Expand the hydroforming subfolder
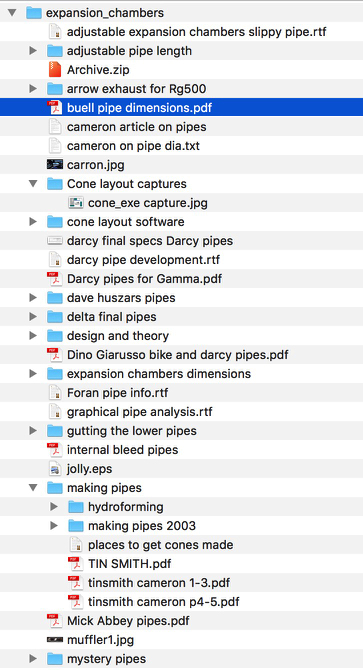363x670 pixels. click(54, 507)
